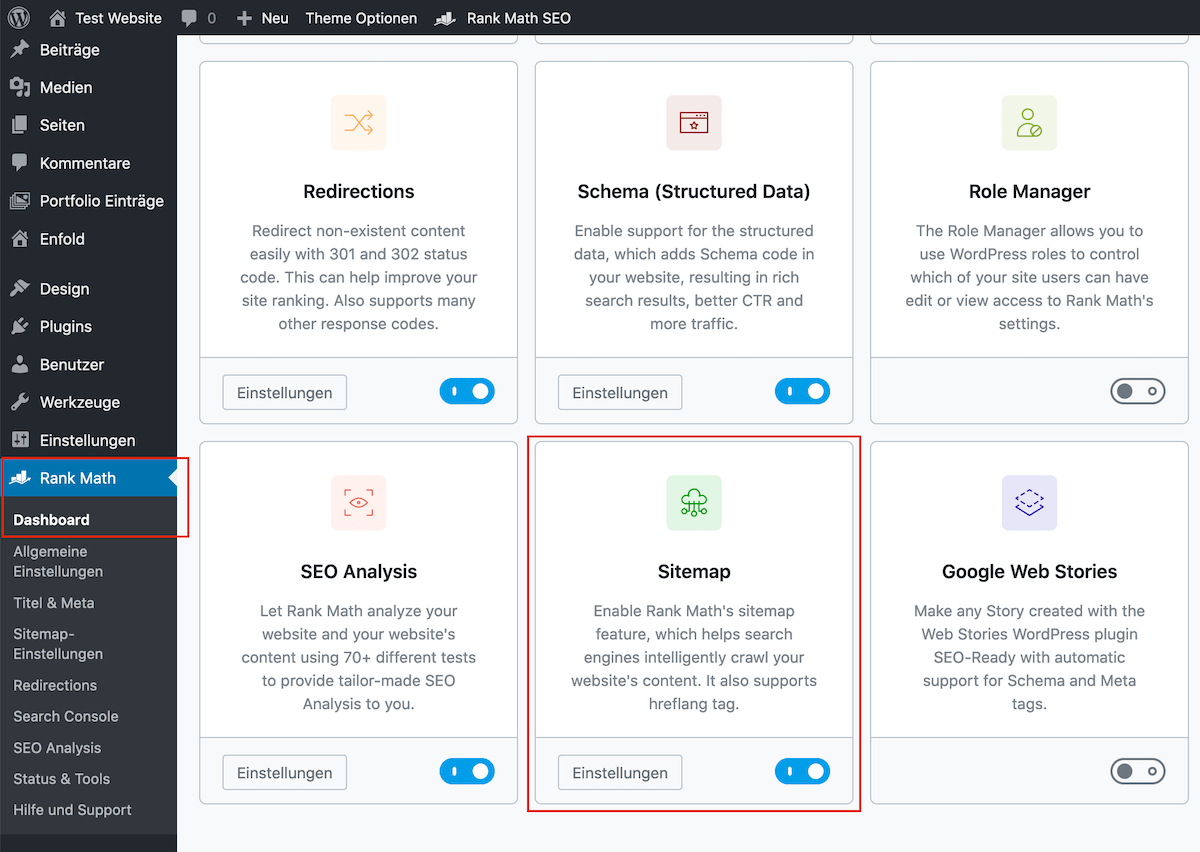
Task: Open Status & Tools submenu
Action: [x=62, y=779]
